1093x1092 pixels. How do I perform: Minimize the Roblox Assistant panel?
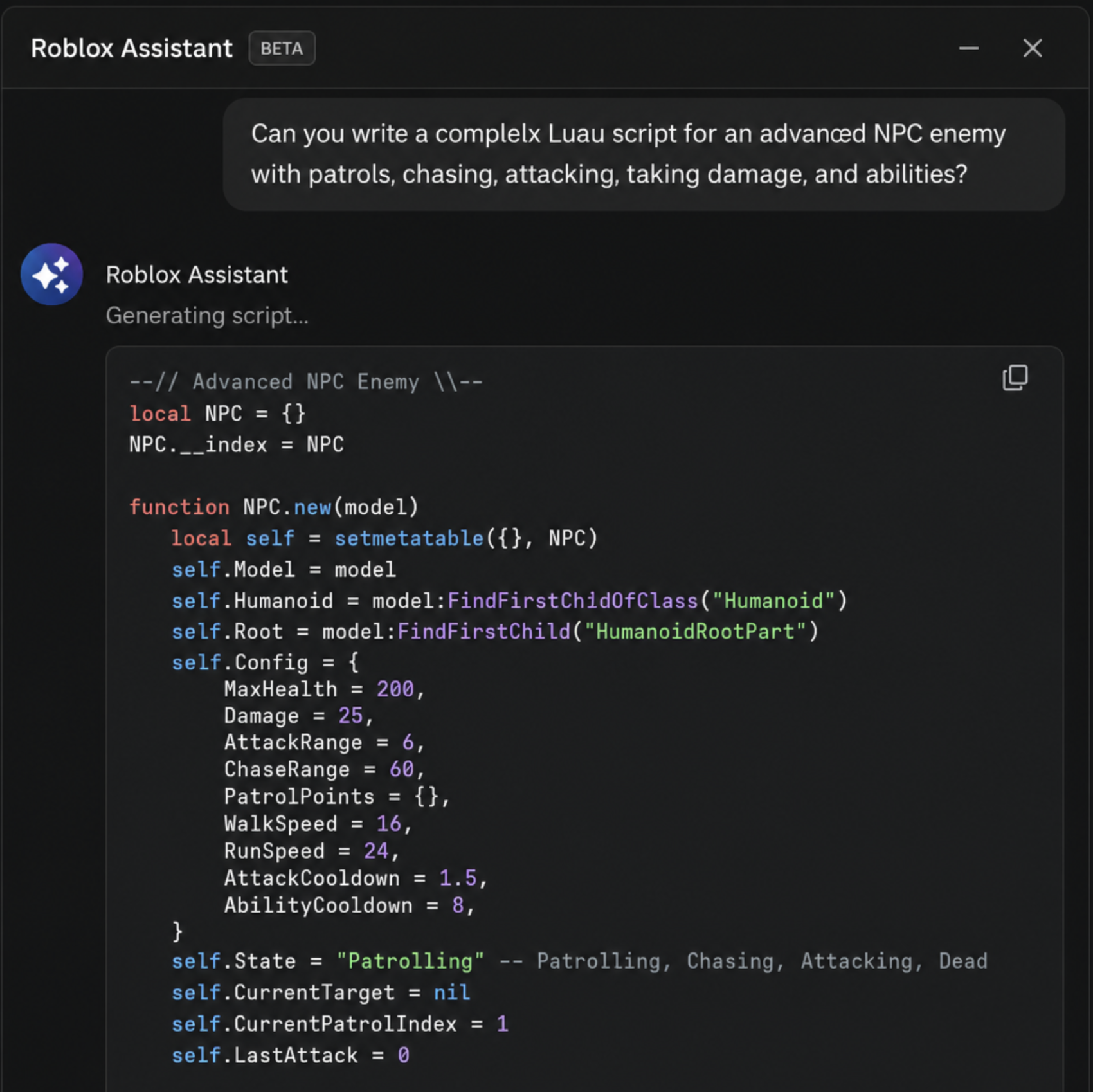pos(968,48)
